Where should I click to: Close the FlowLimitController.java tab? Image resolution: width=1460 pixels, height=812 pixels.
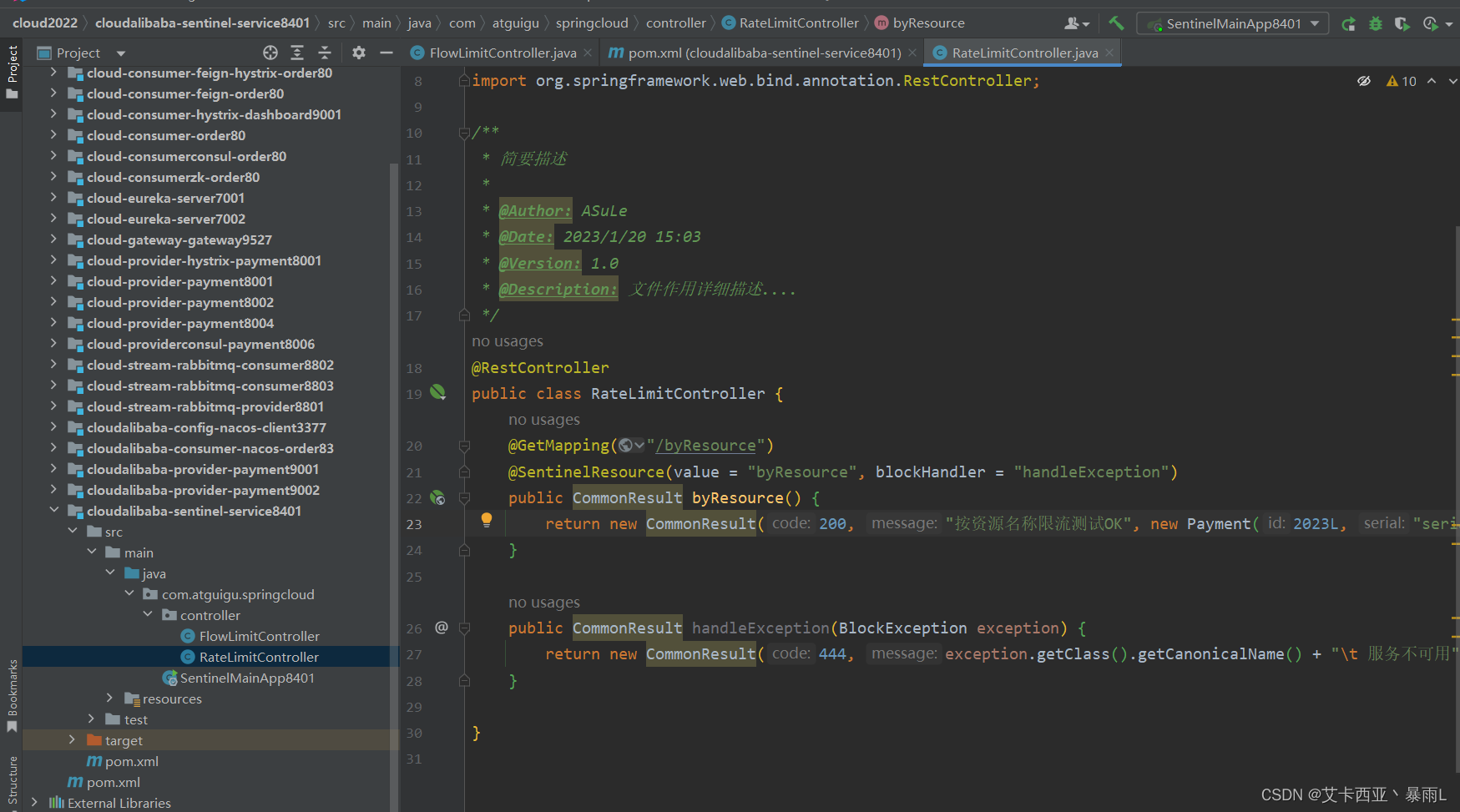coord(588,53)
